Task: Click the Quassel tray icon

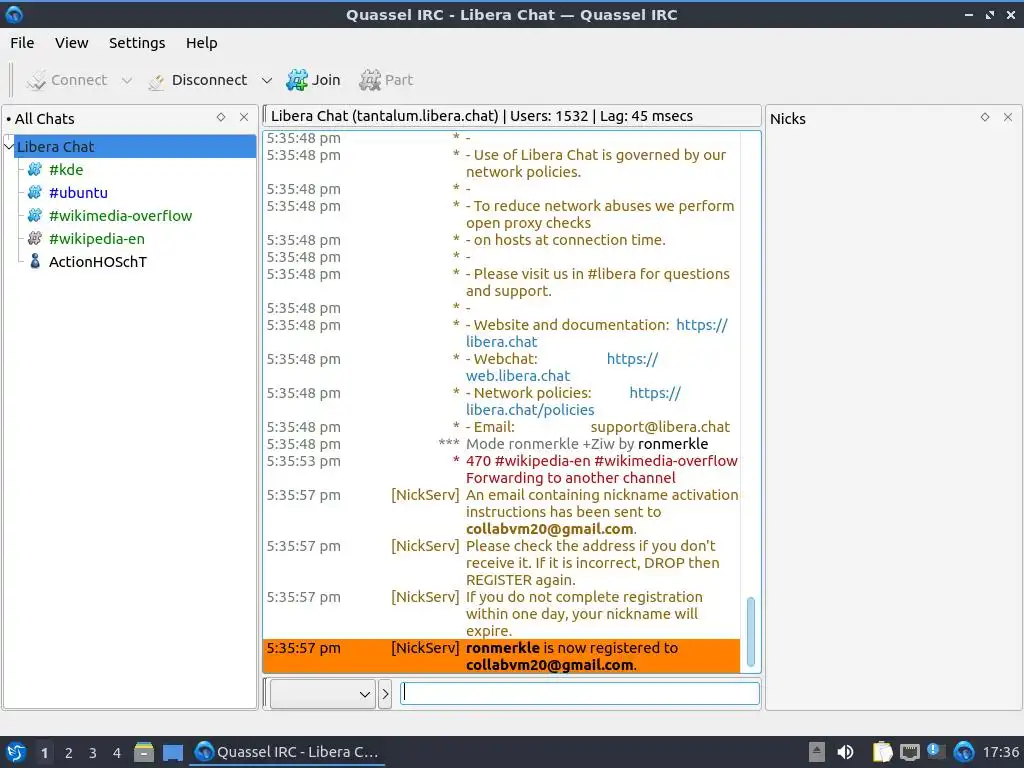Action: pos(964,752)
